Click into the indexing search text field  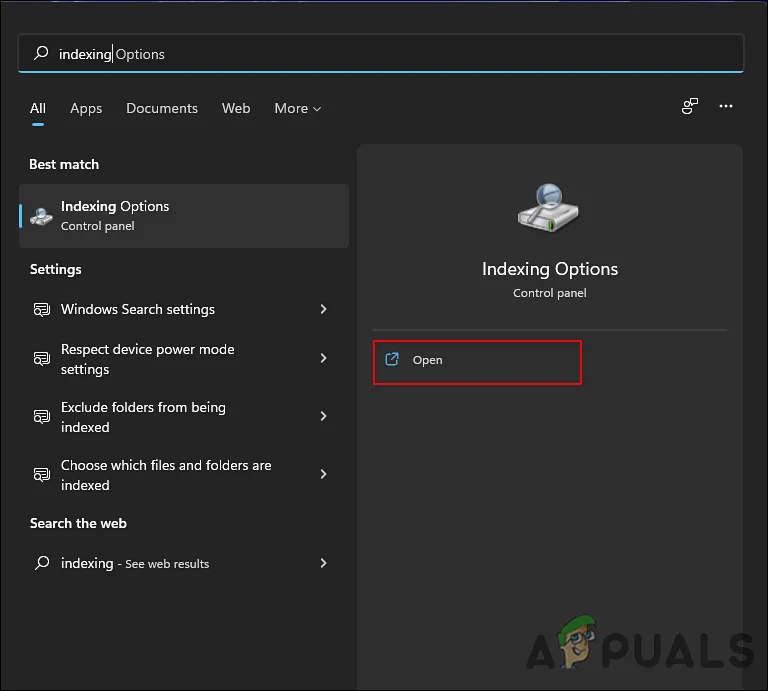click(x=381, y=53)
